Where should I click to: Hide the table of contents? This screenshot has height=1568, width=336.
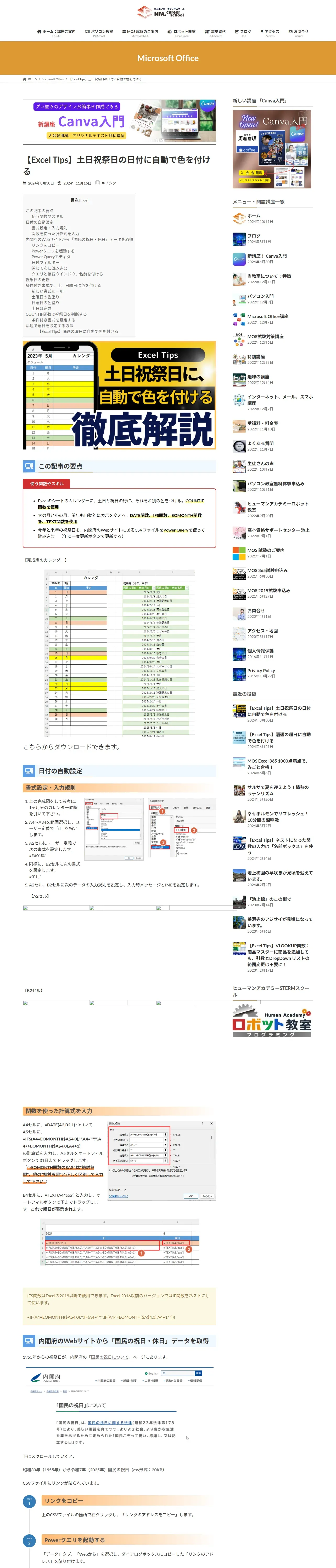pyautogui.click(x=83, y=200)
